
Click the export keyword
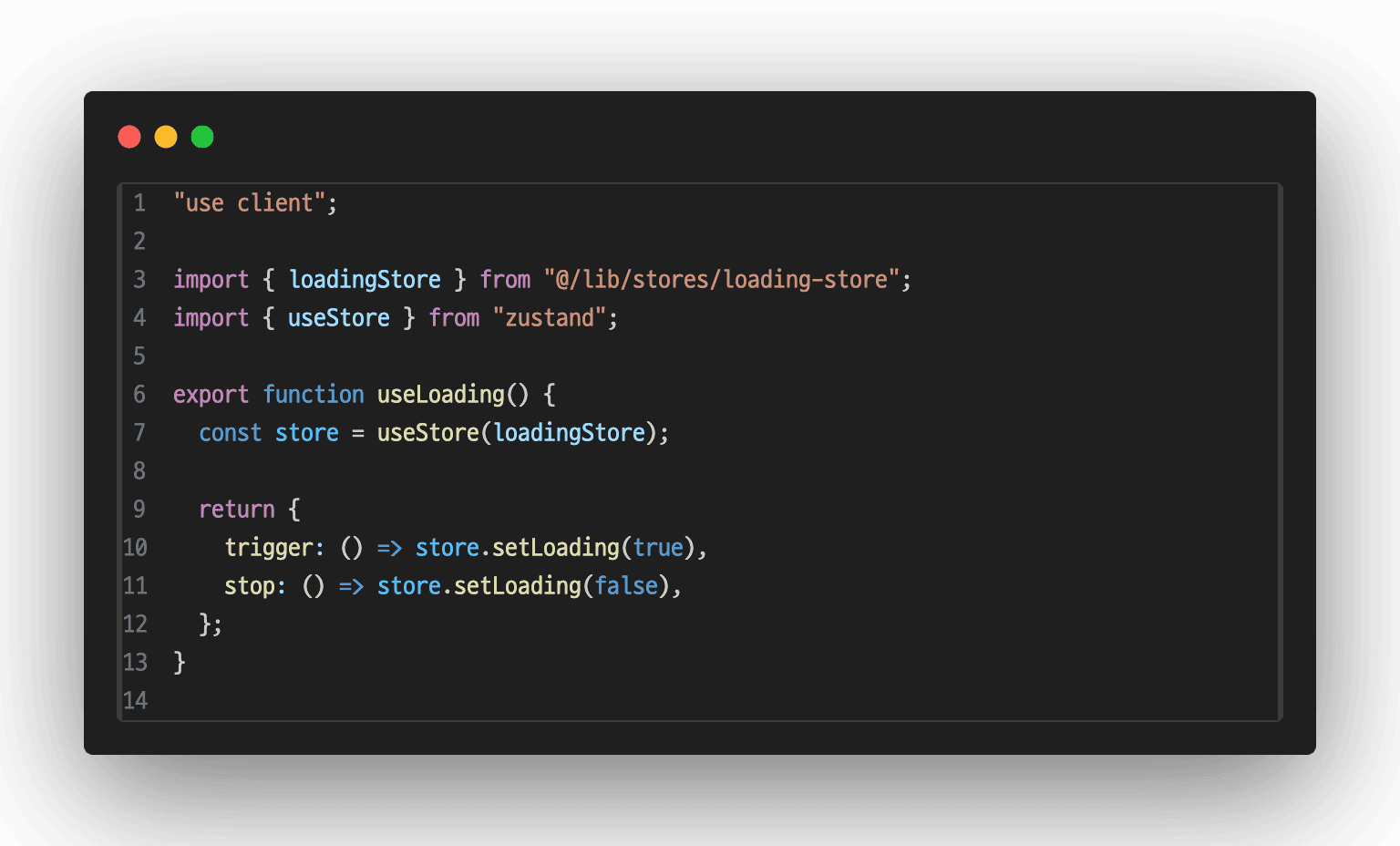(x=211, y=395)
